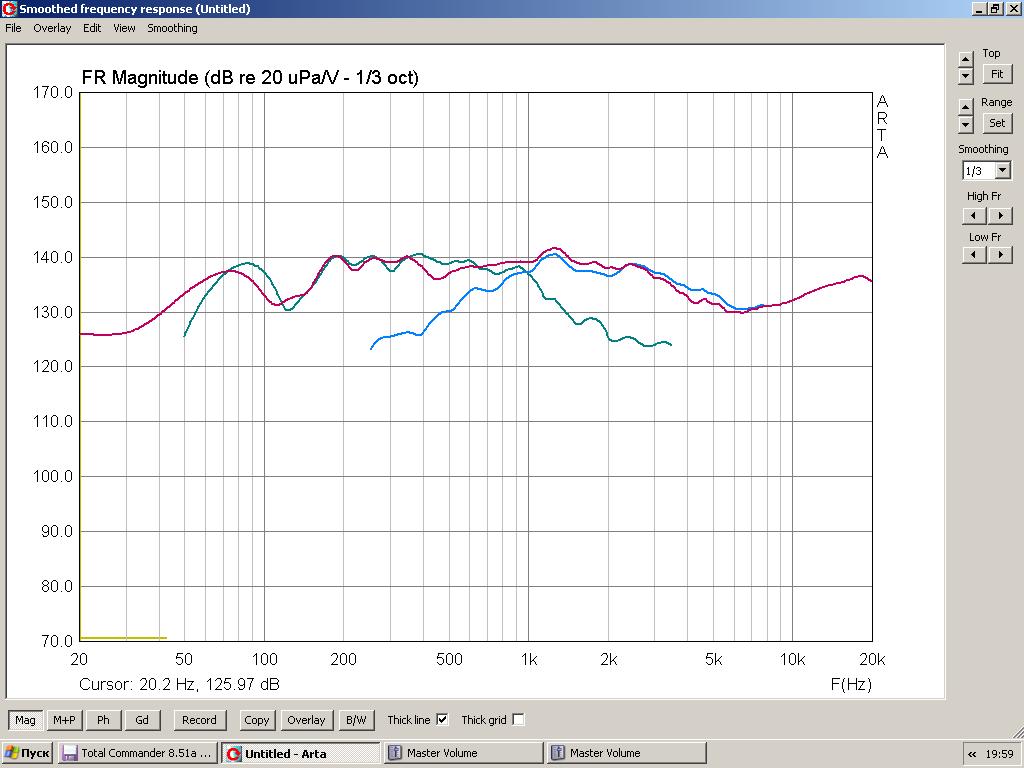Click the Fit button

(x=997, y=74)
